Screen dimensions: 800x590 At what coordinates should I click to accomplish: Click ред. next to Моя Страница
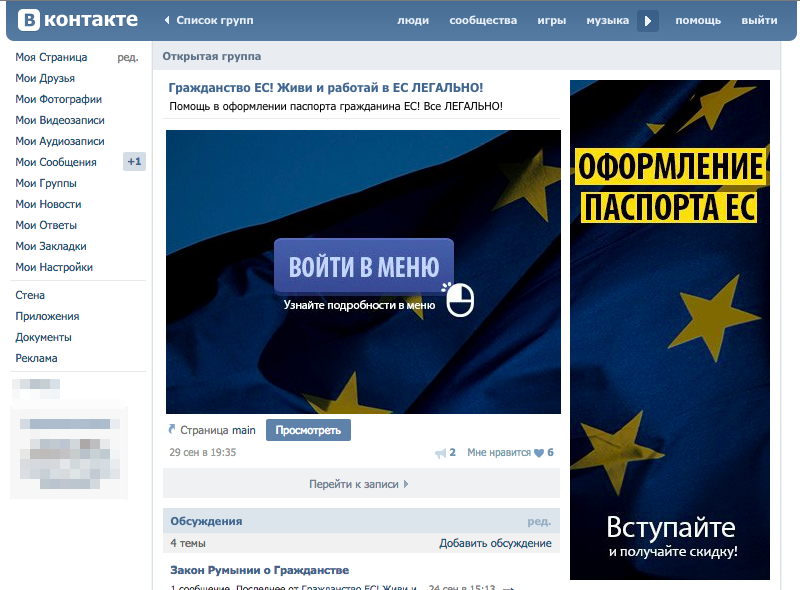tap(128, 57)
